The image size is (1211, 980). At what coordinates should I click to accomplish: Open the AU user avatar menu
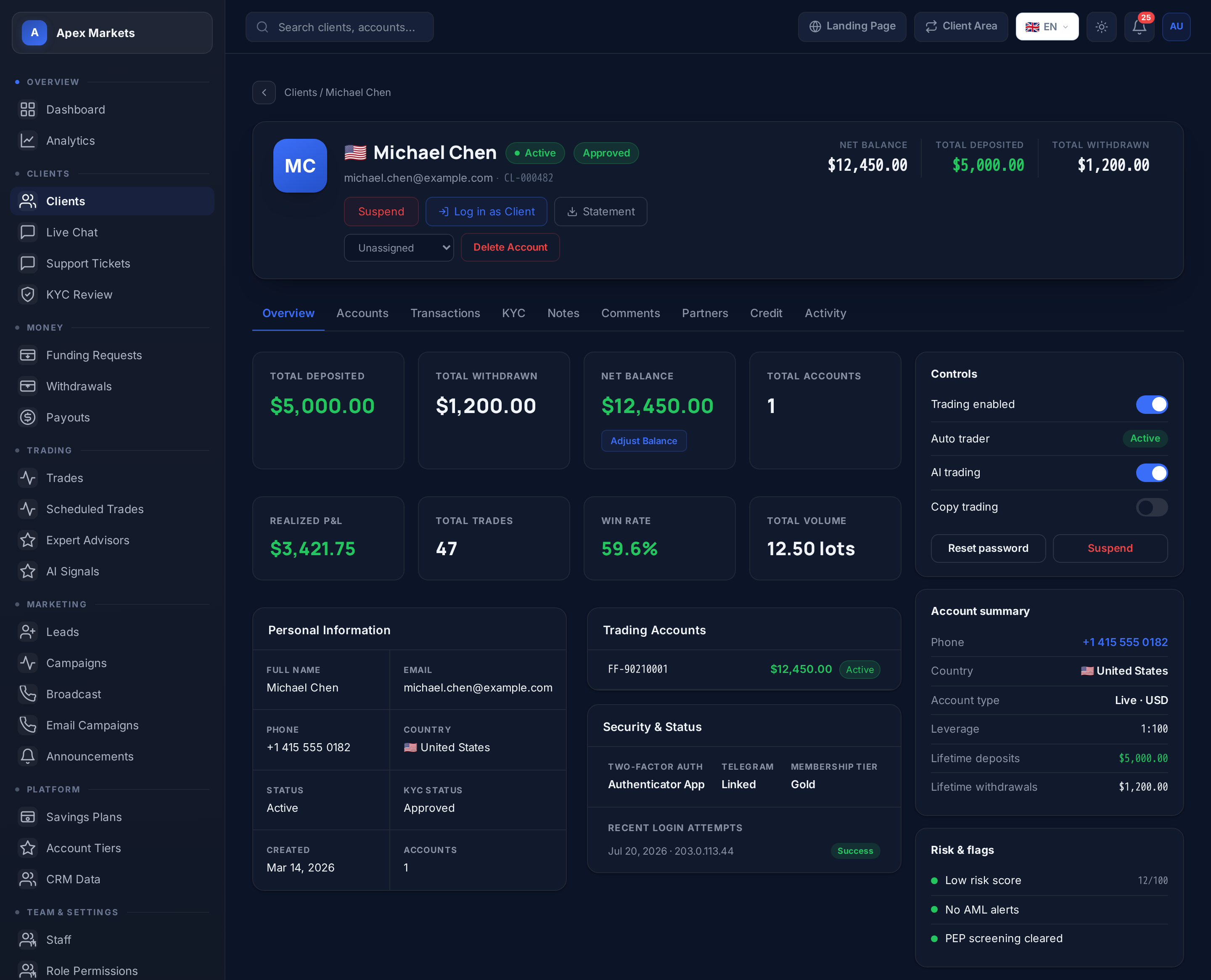point(1177,26)
